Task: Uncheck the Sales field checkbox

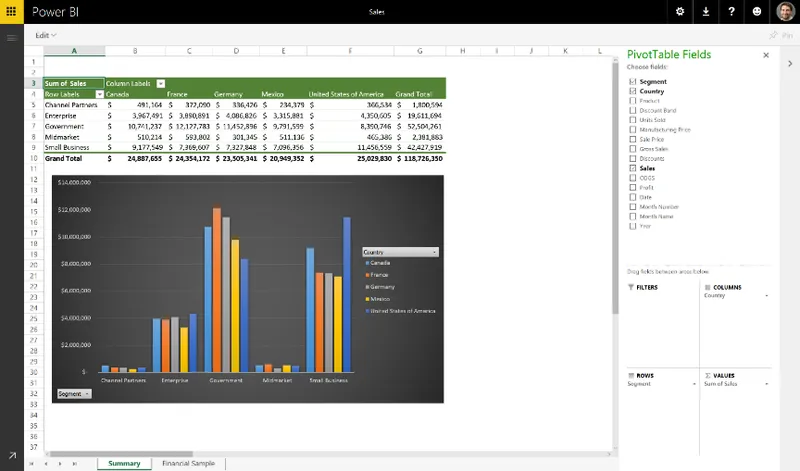Action: 633,168
